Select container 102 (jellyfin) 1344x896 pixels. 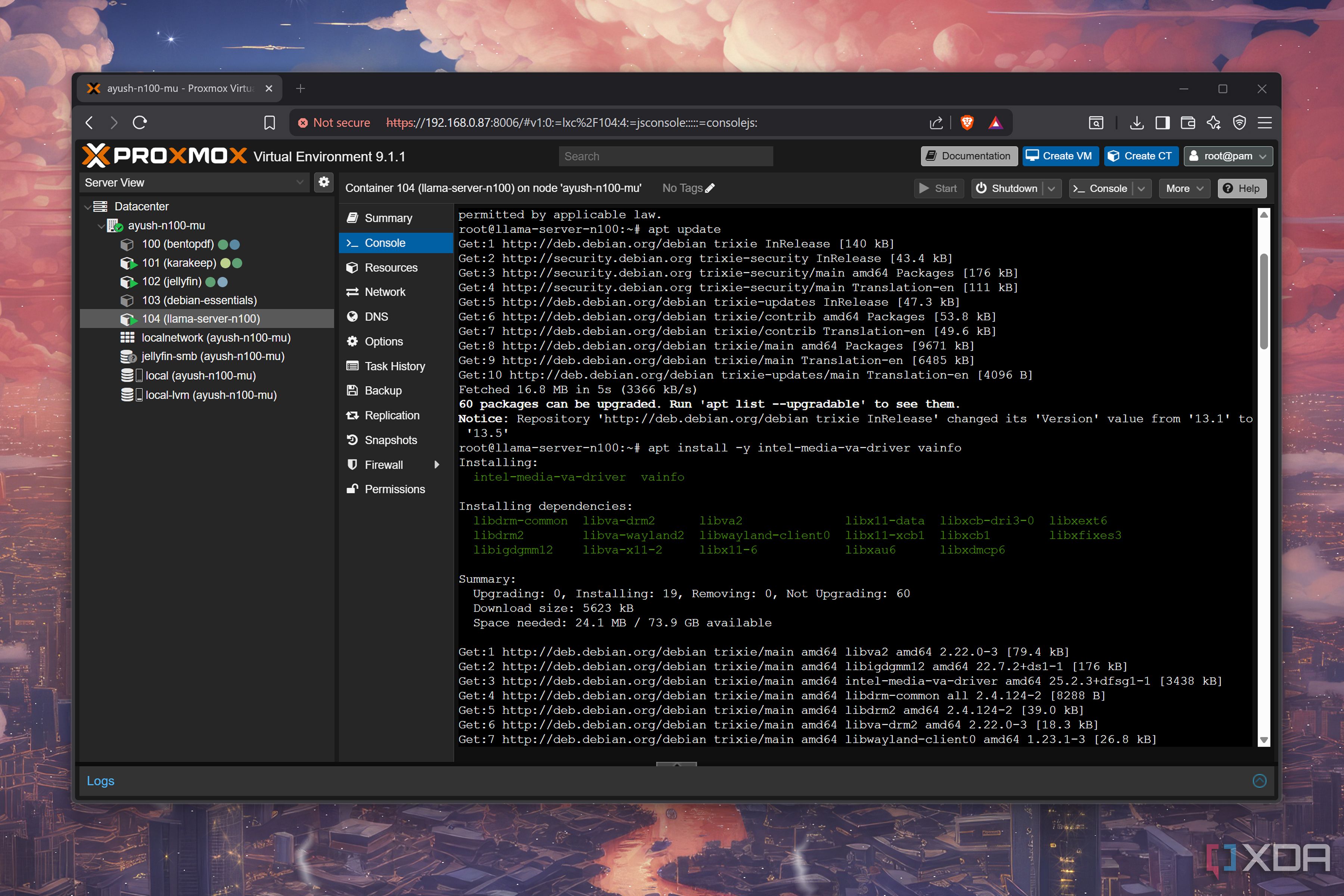pos(207,282)
